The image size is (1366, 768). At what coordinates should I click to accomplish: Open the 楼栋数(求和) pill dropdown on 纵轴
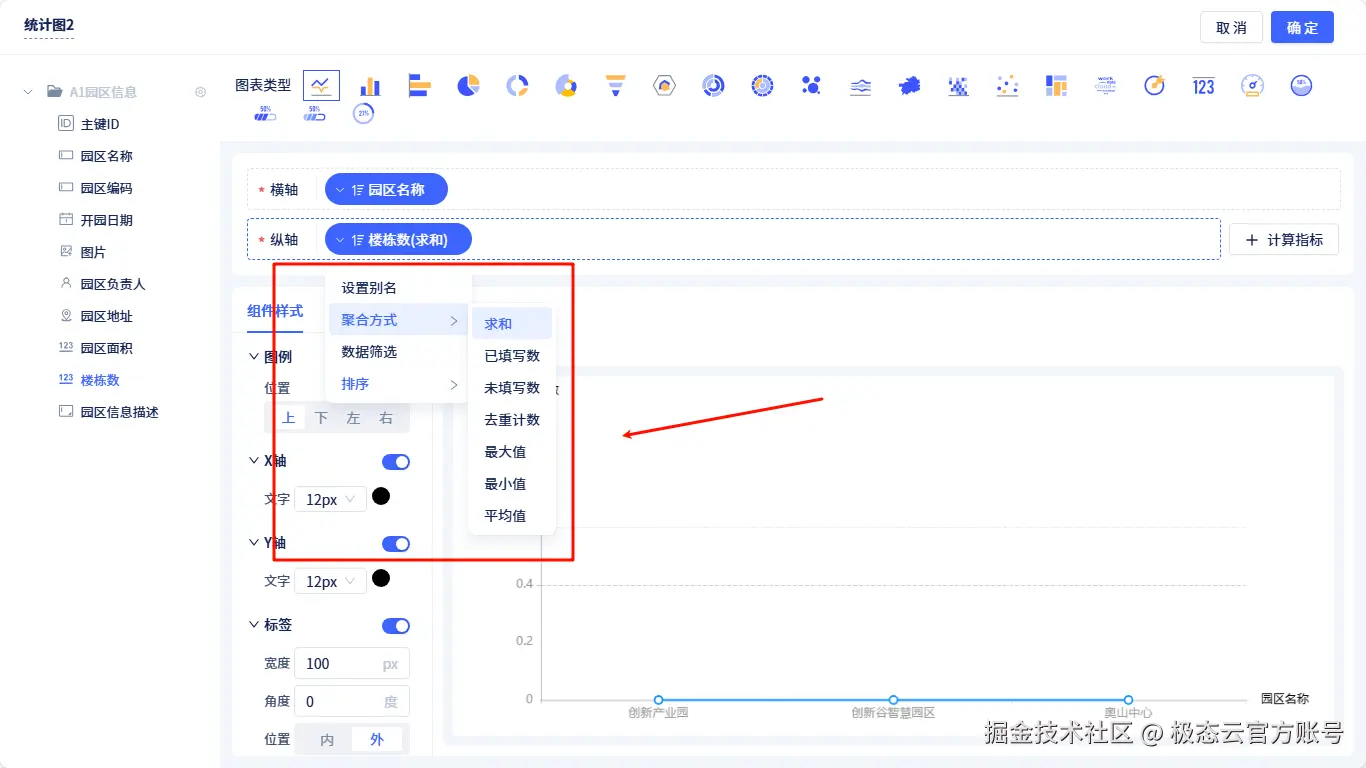[398, 239]
